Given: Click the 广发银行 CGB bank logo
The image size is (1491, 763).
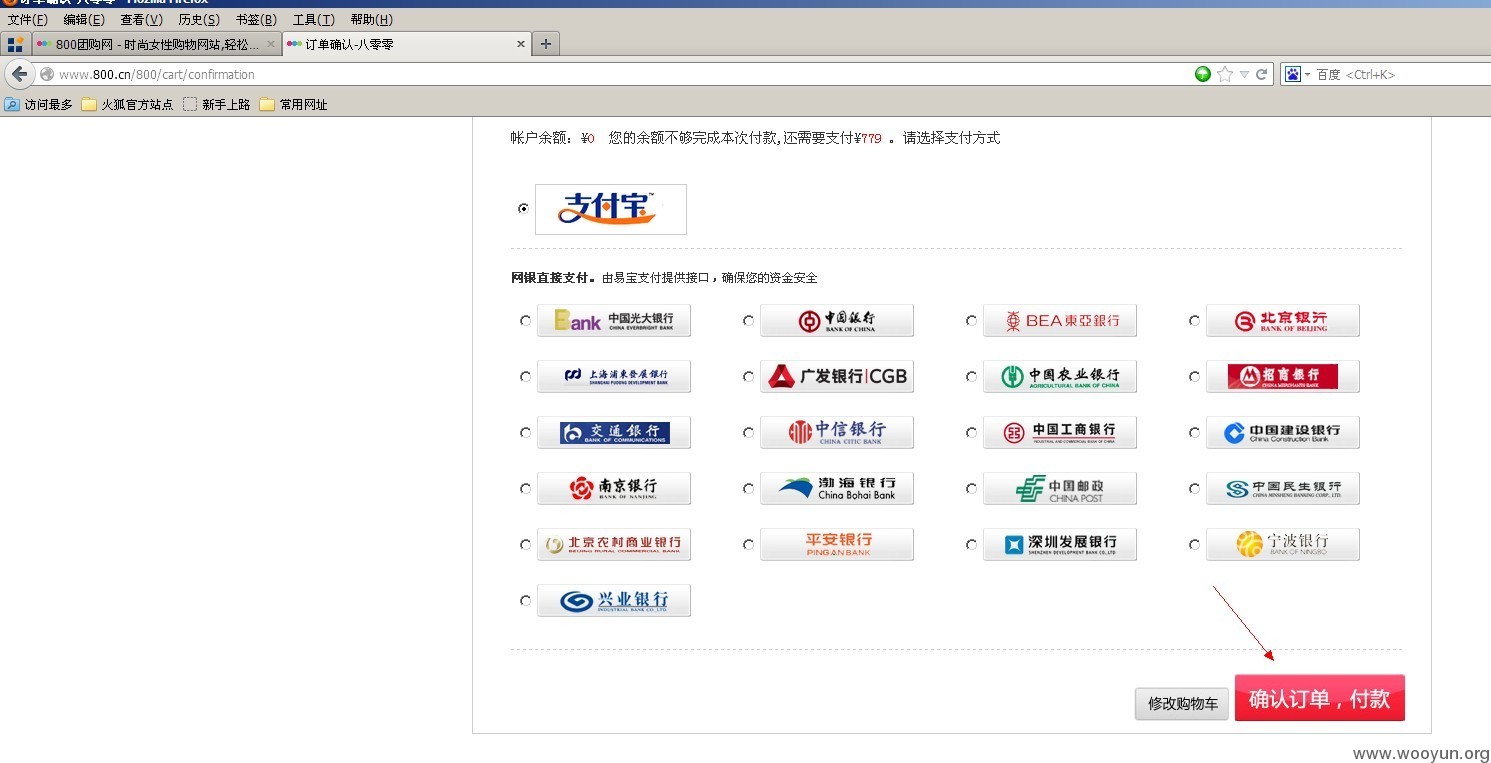Looking at the screenshot, I should click(837, 376).
